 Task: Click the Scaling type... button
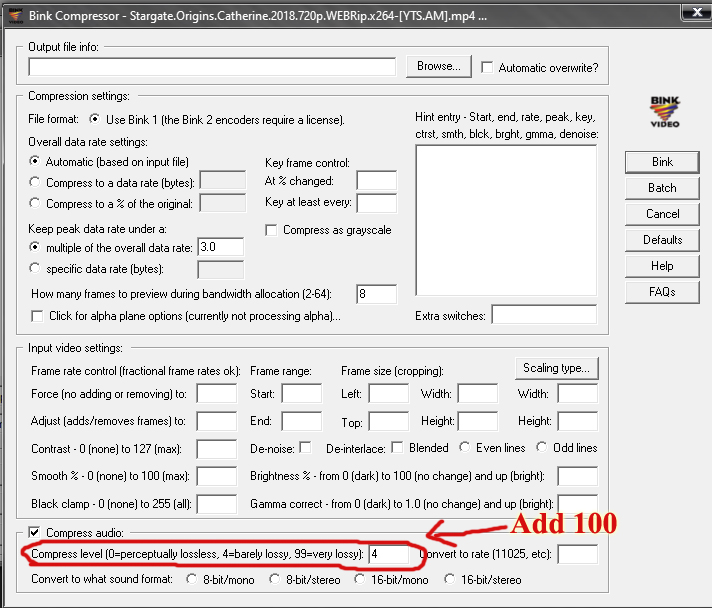click(x=557, y=368)
